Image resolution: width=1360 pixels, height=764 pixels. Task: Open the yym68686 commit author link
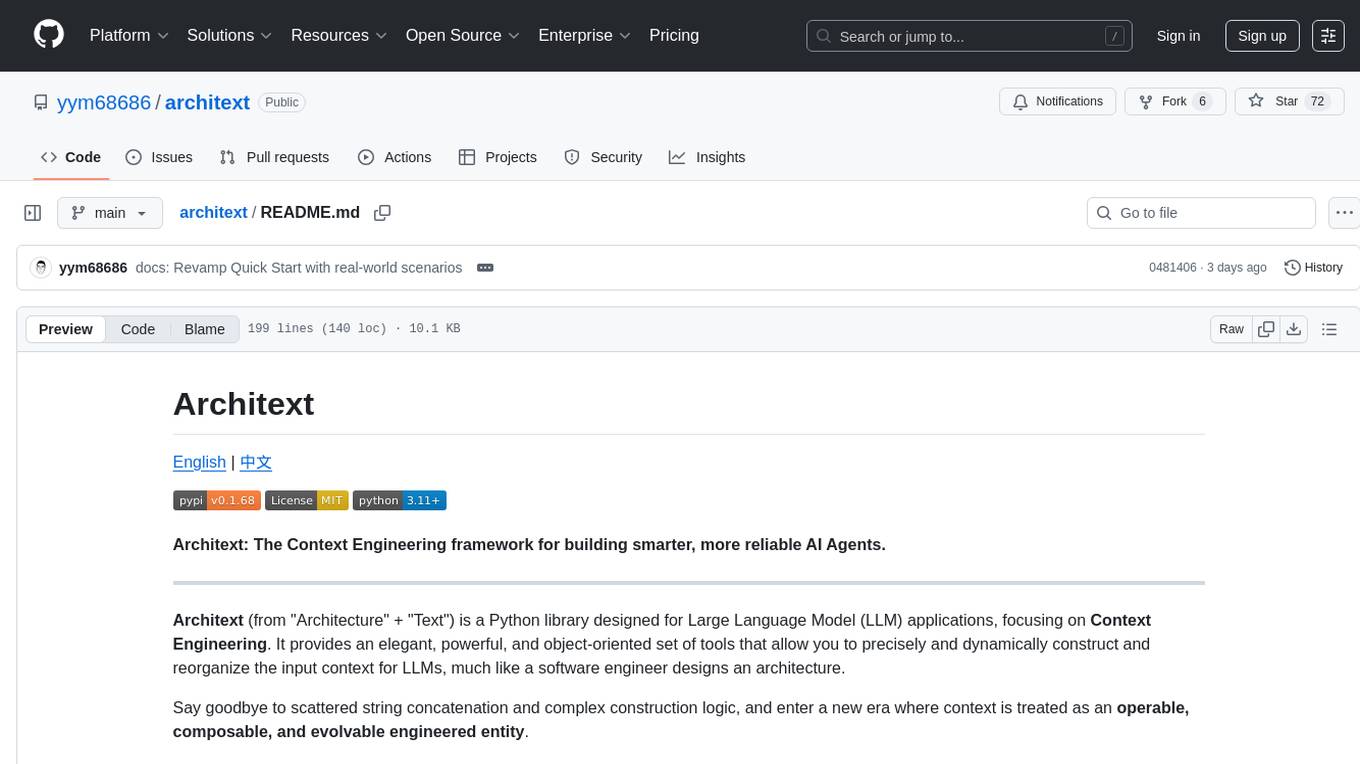point(93,267)
